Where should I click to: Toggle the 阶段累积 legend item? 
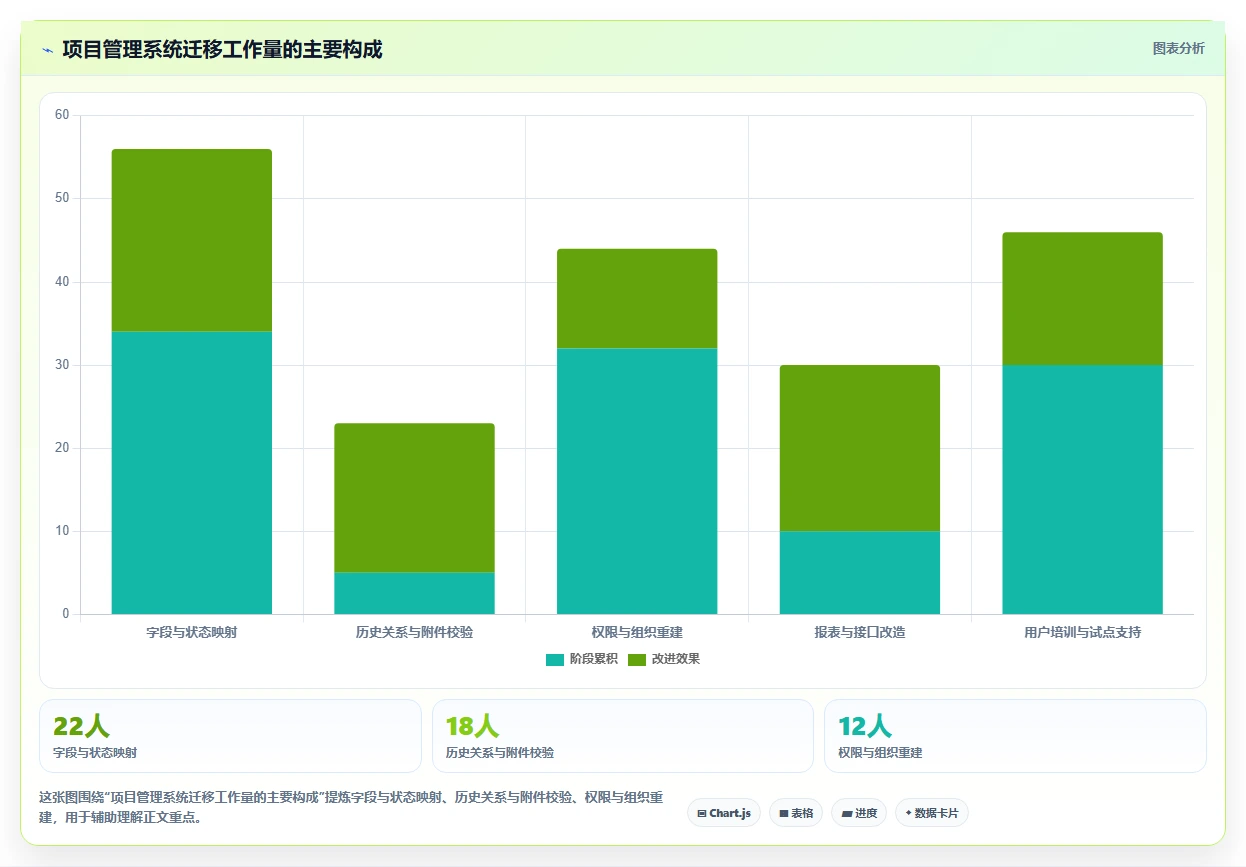click(x=581, y=659)
